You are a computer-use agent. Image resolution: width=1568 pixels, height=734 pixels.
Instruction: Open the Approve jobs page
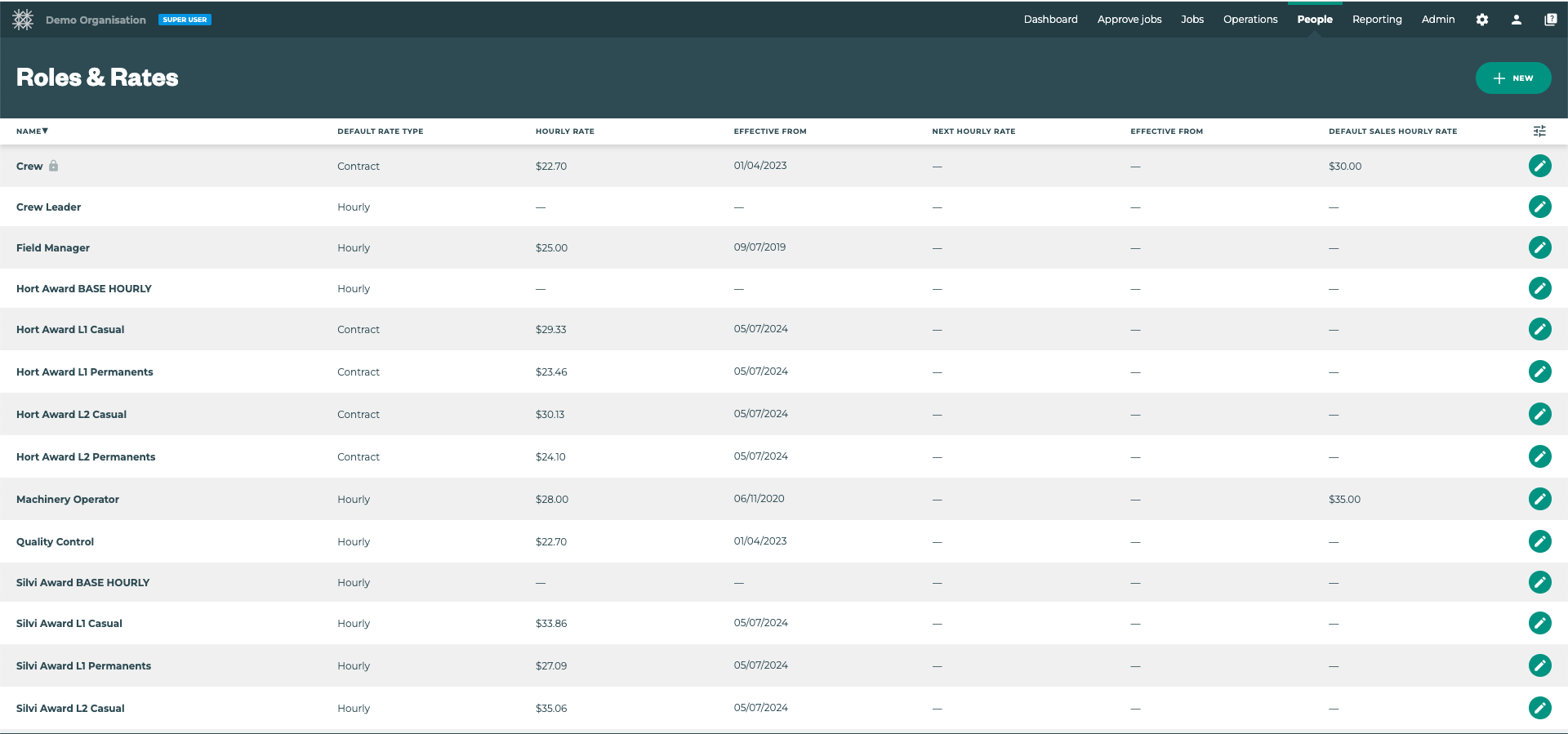(1129, 20)
